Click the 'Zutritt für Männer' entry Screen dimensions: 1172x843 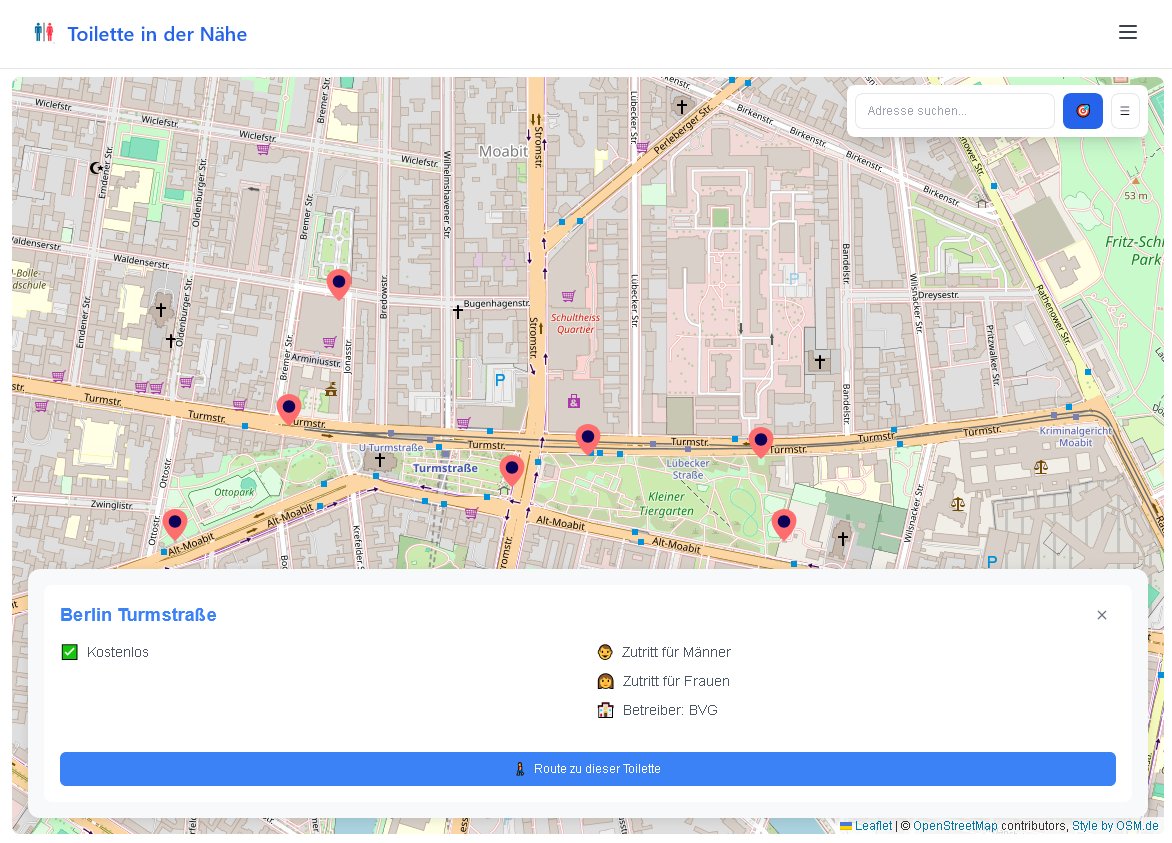click(x=664, y=652)
